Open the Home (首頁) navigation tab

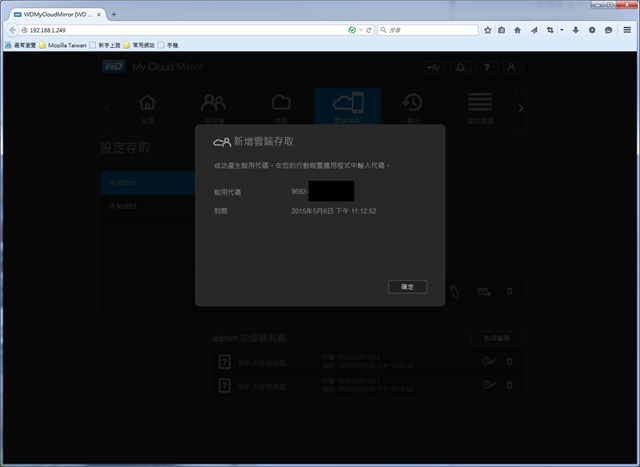(147, 108)
